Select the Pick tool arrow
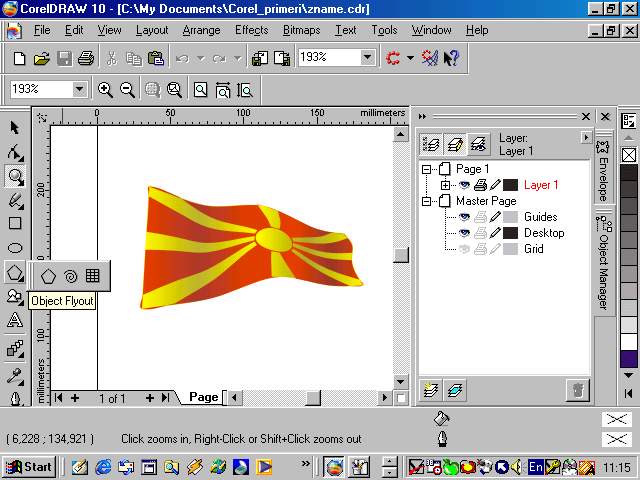Screen dimensions: 640x480 [15, 127]
